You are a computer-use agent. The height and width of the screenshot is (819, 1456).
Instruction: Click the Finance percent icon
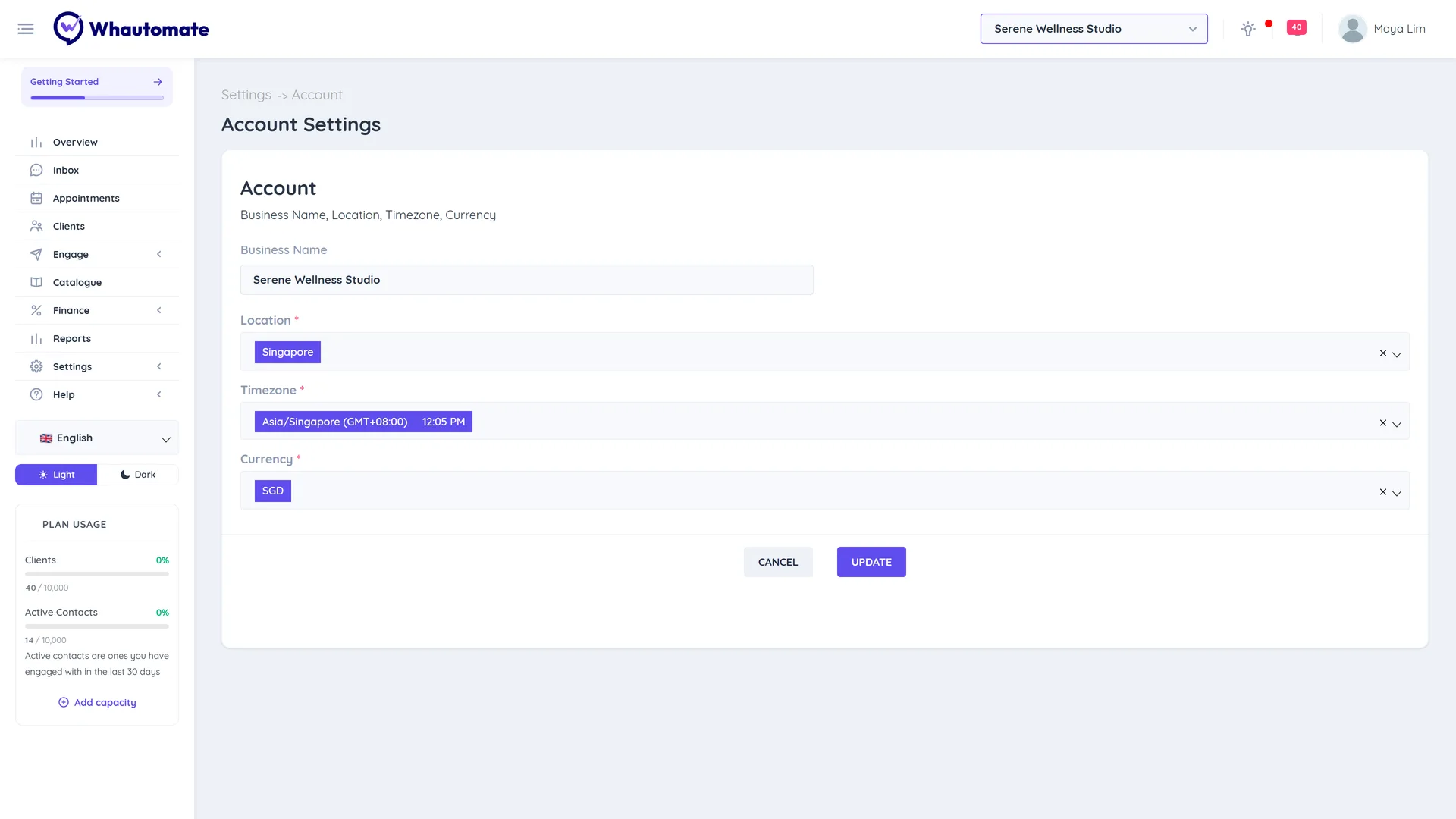(36, 310)
